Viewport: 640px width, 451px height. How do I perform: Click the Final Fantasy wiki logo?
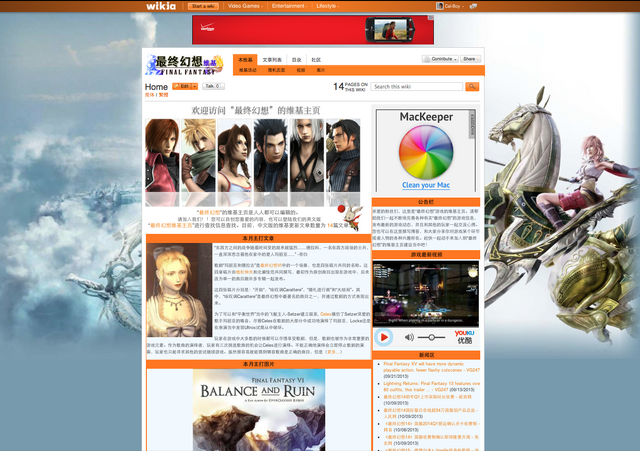[184, 65]
